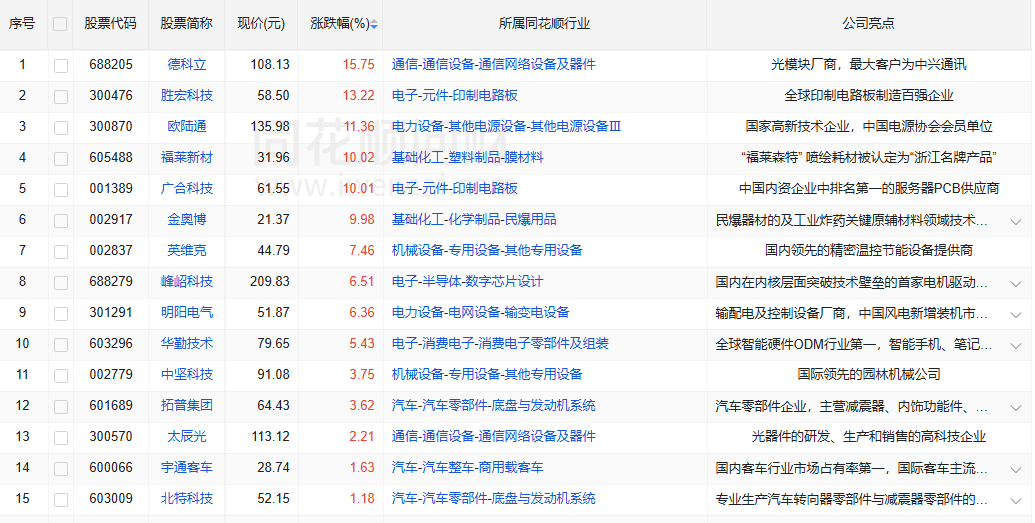The width and height of the screenshot is (1035, 523).
Task: Expand company highlight for 宇通客车 row
Action: (1016, 470)
